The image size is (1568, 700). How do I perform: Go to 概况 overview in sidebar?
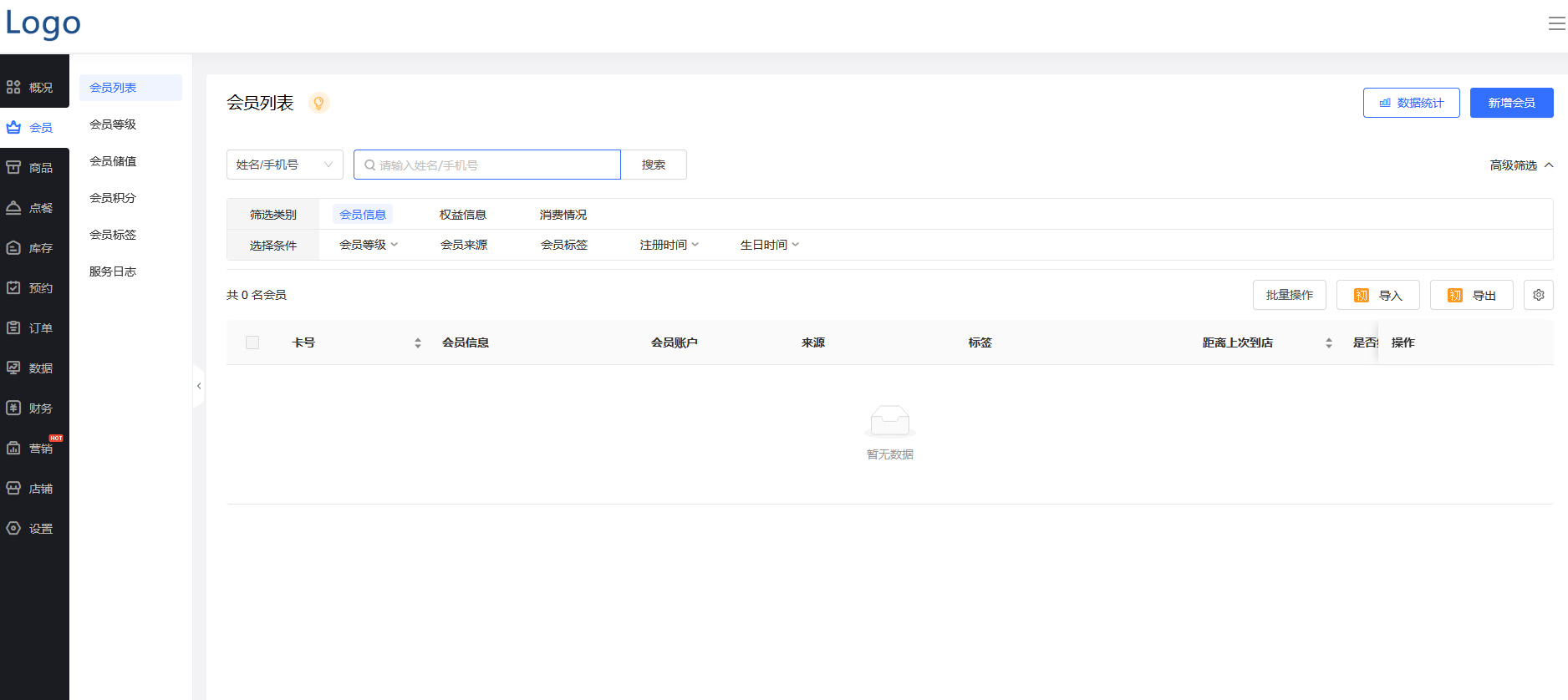click(34, 88)
